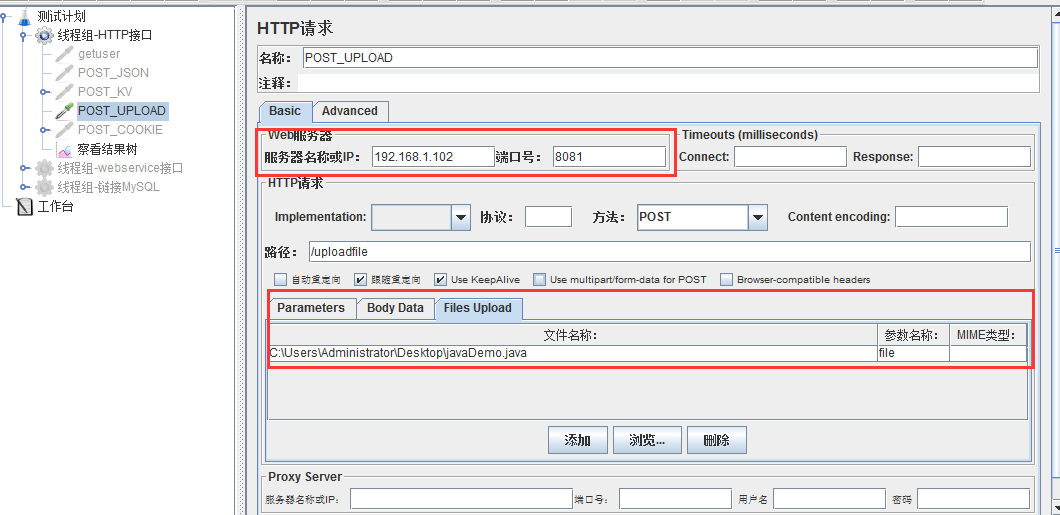
Task: Click the MIME类型 column header
Action: coord(988,335)
